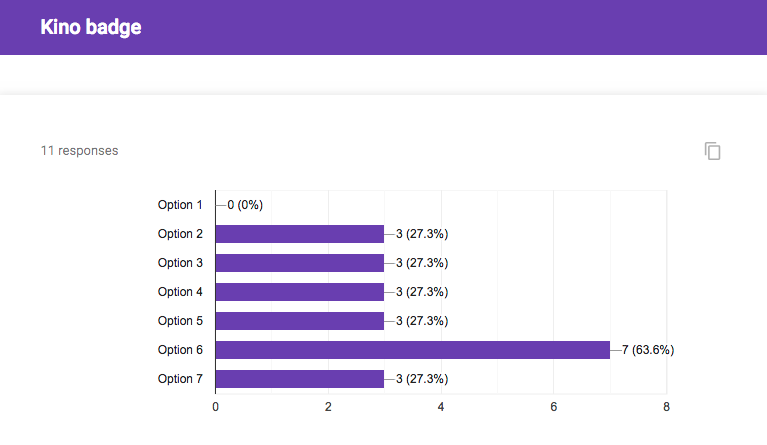Select the Option 2 bar
Screen dimensions: 767x445
click(300, 234)
